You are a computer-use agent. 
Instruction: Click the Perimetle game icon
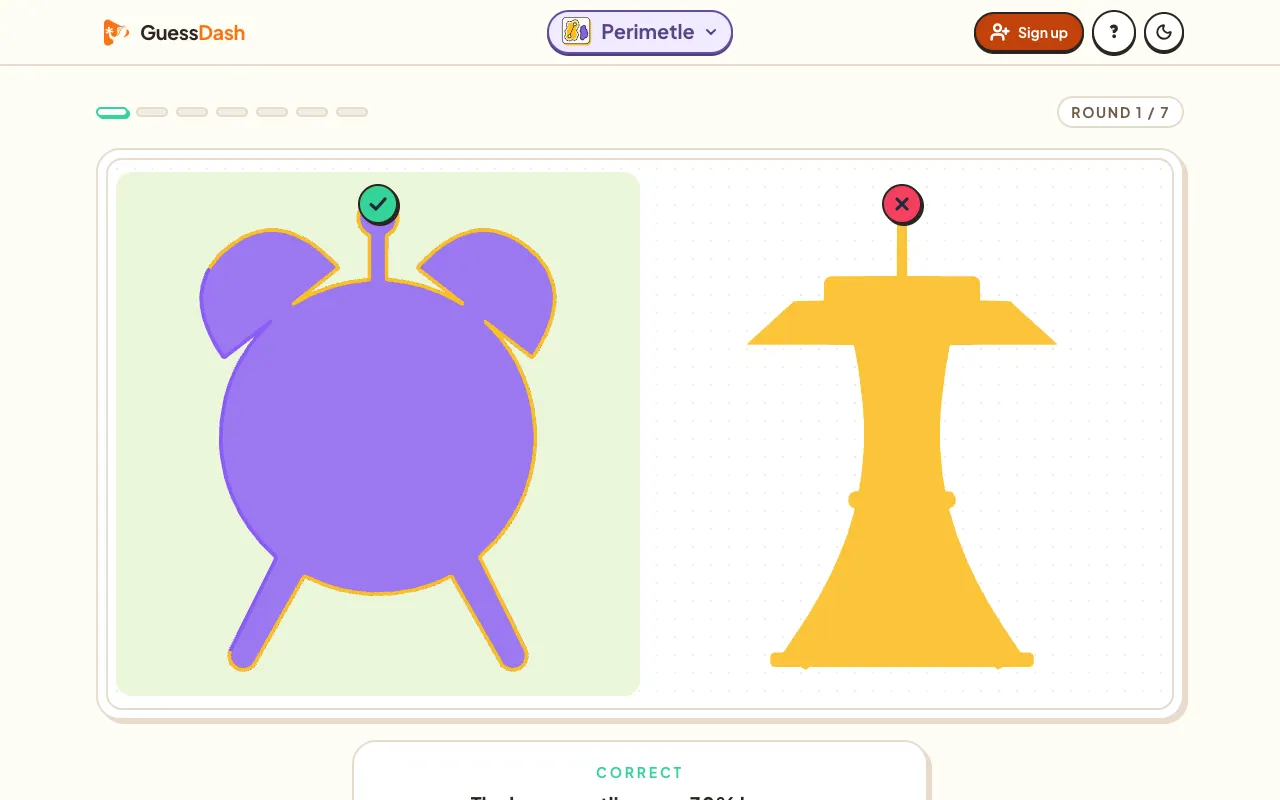coord(576,32)
